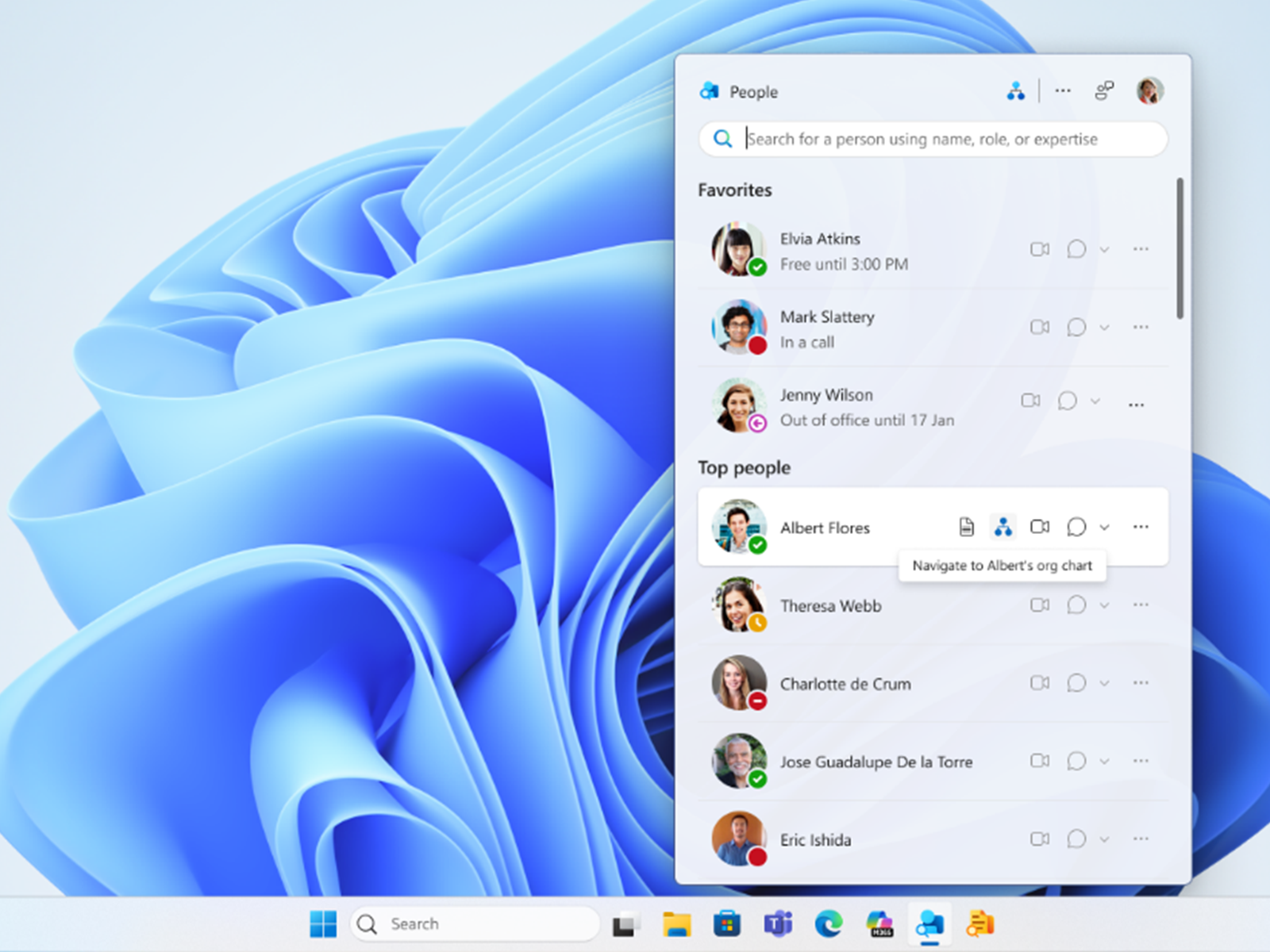The height and width of the screenshot is (952, 1270).
Task: Start a video call with Charlotte de Crum
Action: [x=1040, y=683]
